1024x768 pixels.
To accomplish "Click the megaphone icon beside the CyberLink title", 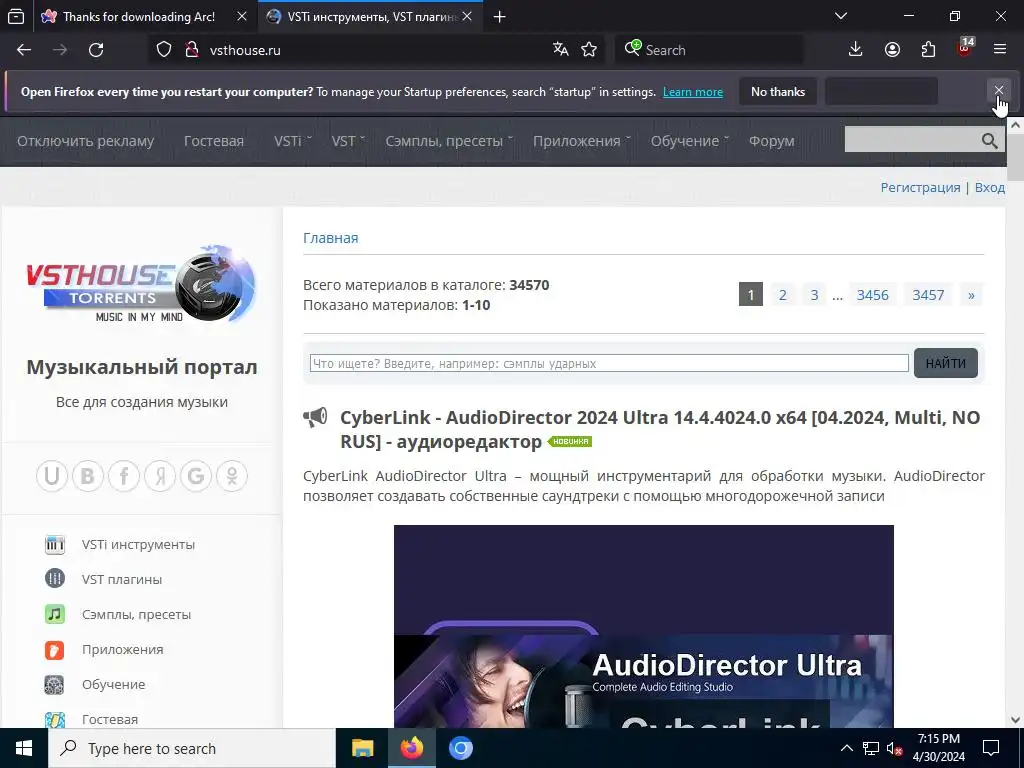I will [x=315, y=417].
